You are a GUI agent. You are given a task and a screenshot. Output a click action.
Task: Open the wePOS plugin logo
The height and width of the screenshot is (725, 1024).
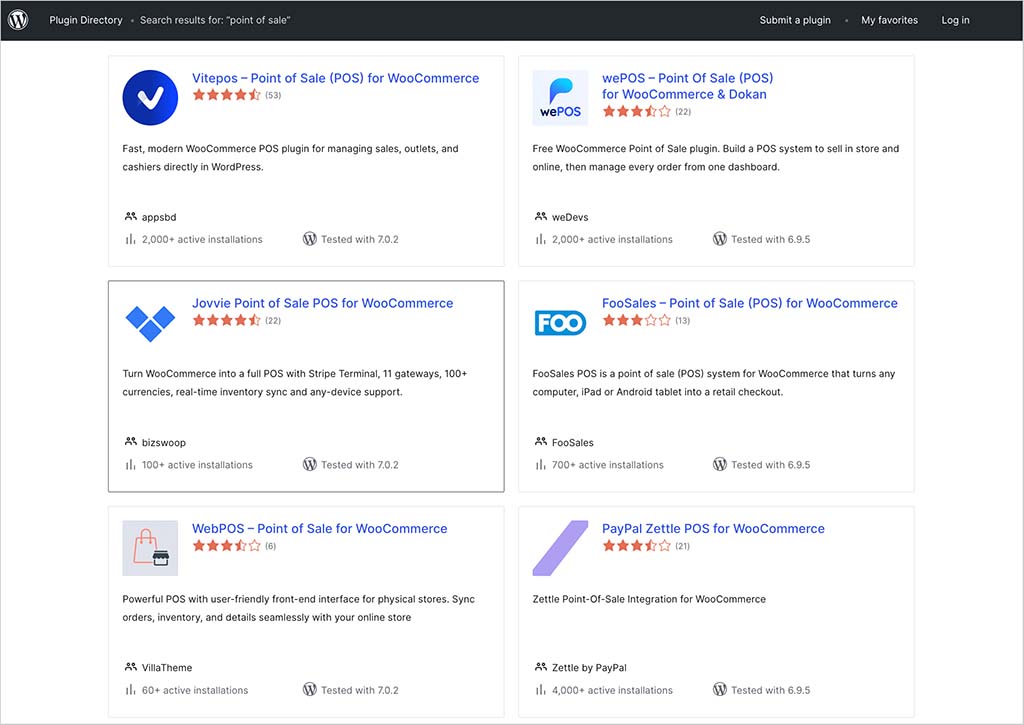(560, 97)
